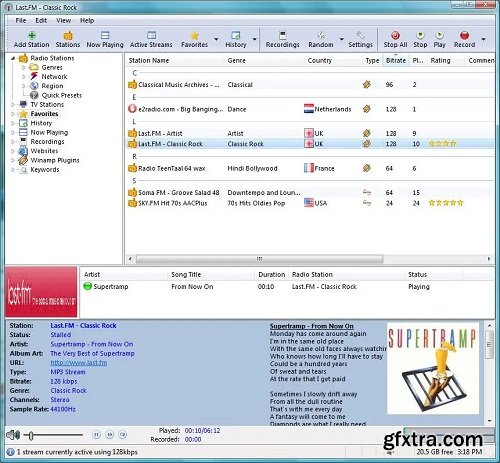Click the Last.FM - Classic Rock station link
The width and height of the screenshot is (500, 463).
pyautogui.click(x=83, y=326)
